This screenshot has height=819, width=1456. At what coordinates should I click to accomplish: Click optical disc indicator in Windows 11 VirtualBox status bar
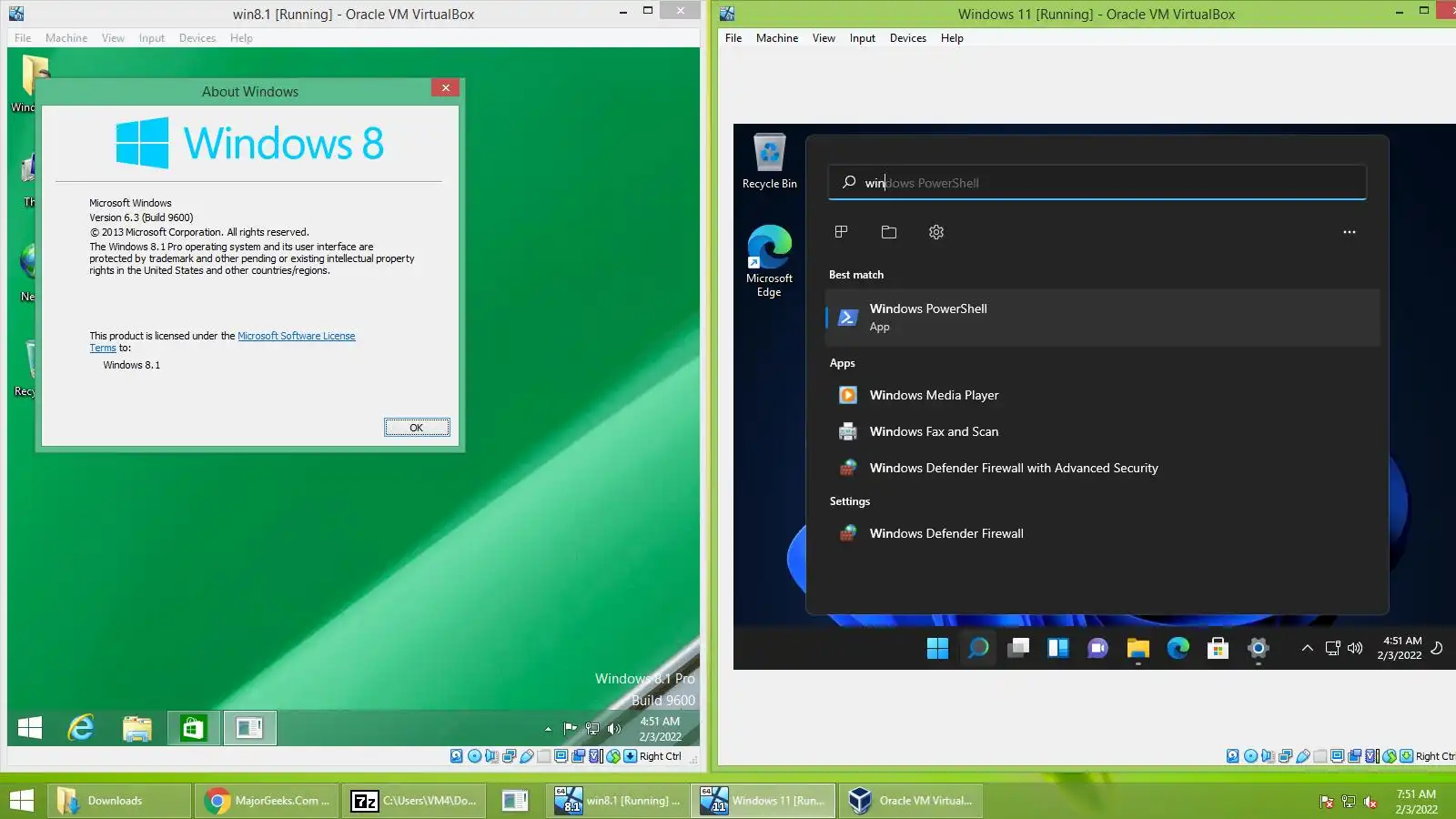(1250, 756)
